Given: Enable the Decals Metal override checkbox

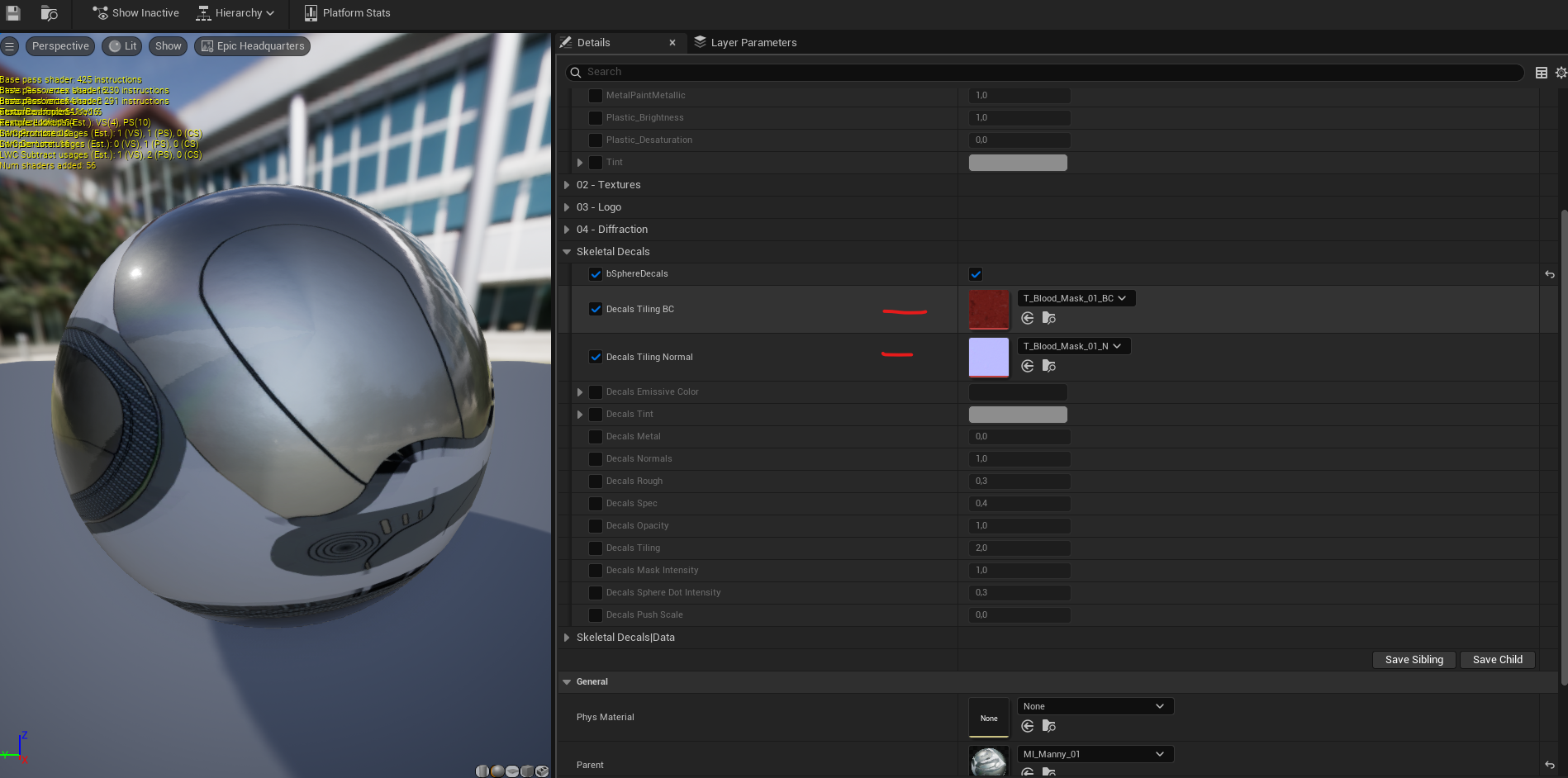Looking at the screenshot, I should tap(596, 437).
